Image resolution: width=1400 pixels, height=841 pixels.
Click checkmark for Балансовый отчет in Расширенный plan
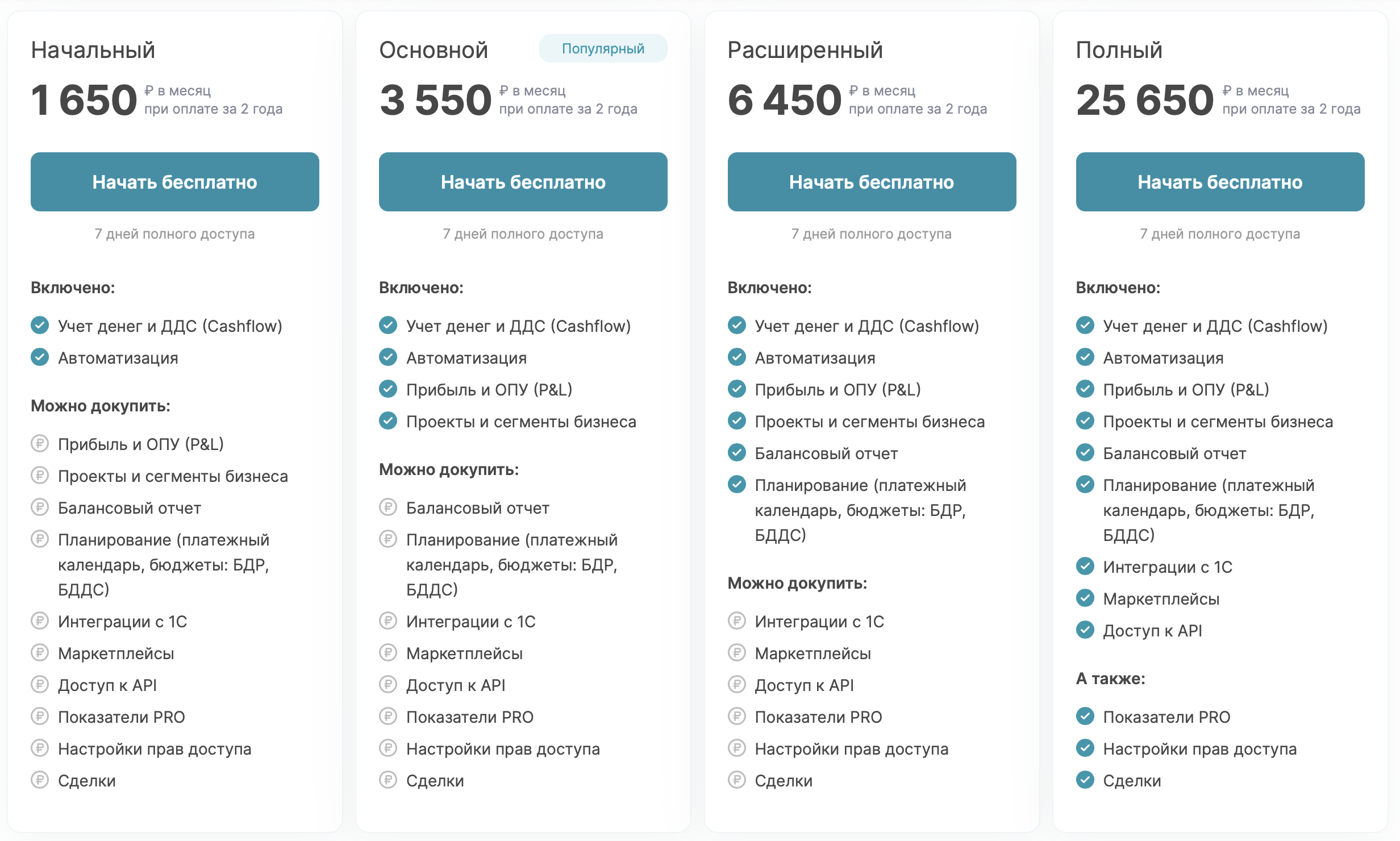[x=736, y=452]
